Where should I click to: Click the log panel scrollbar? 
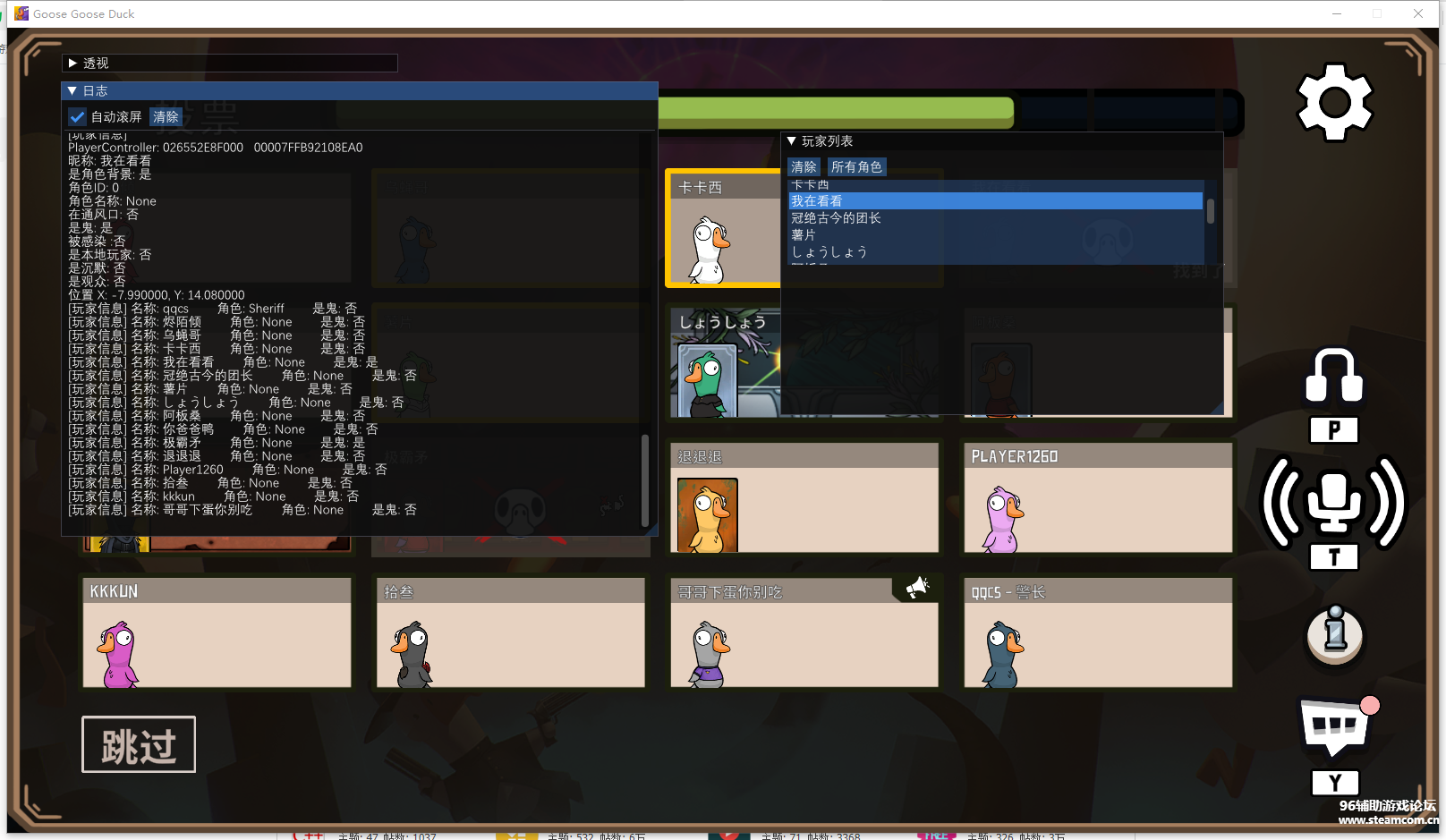click(645, 481)
